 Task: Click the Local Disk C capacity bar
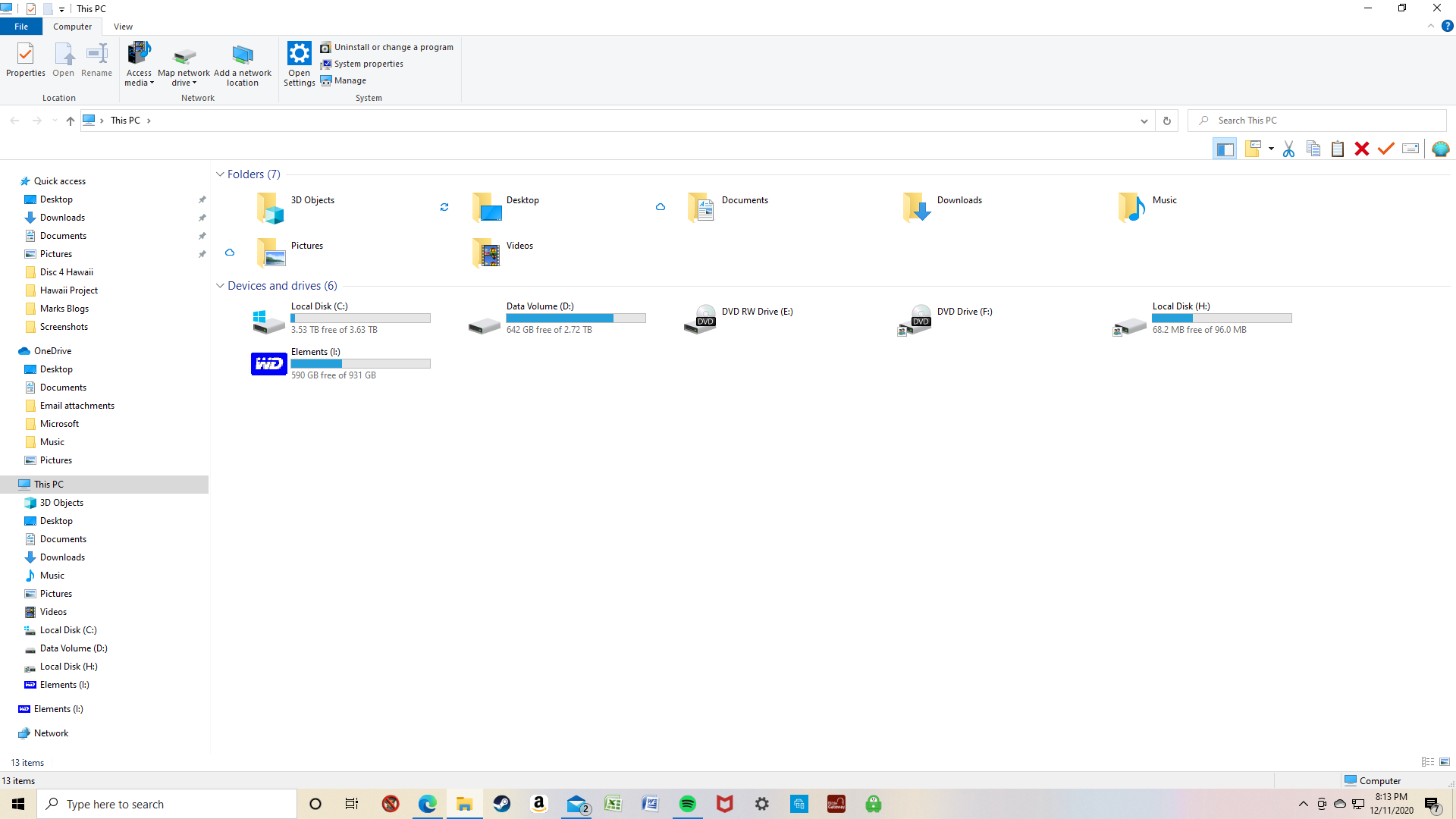[360, 318]
